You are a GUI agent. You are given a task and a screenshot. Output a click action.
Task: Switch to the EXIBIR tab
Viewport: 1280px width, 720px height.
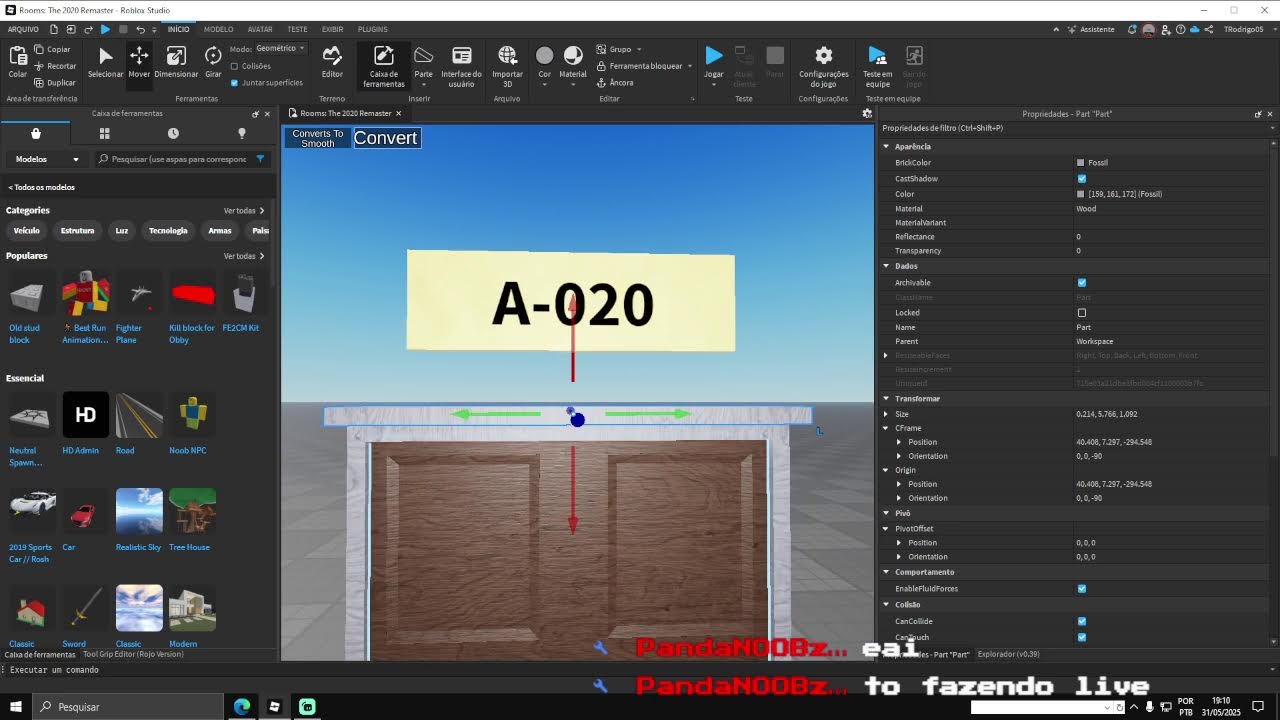pos(332,29)
